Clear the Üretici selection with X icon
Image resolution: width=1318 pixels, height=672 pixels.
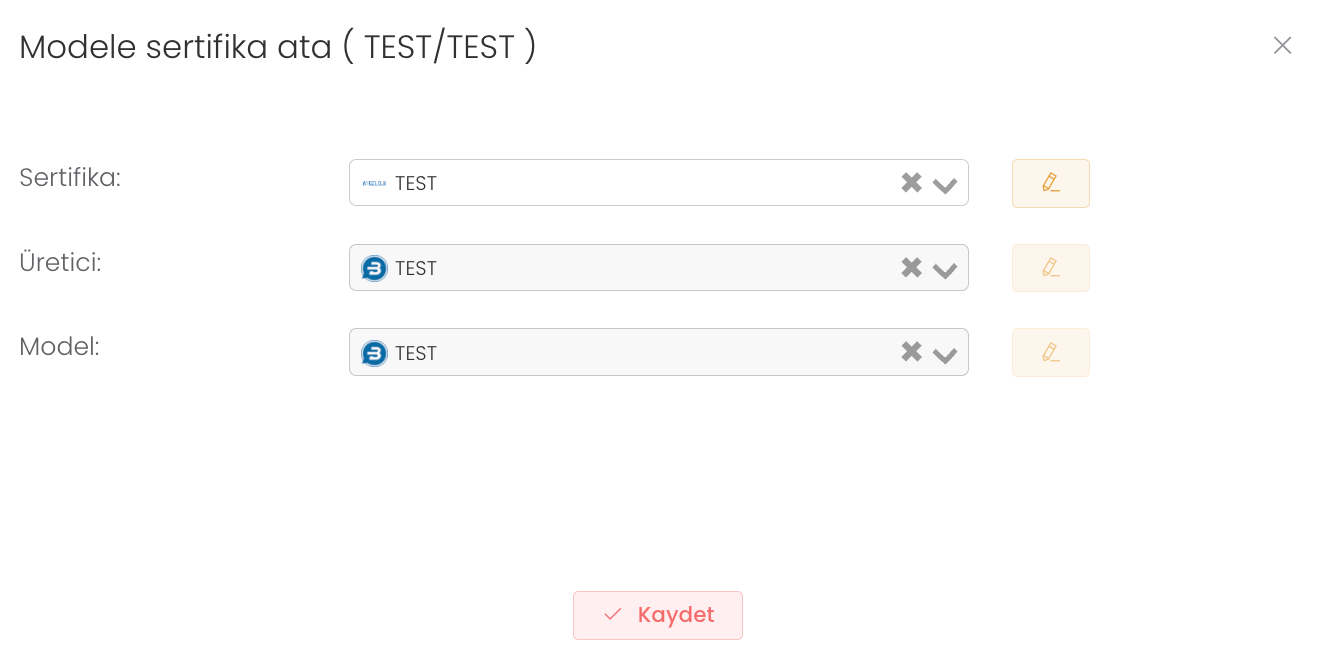[x=911, y=267]
